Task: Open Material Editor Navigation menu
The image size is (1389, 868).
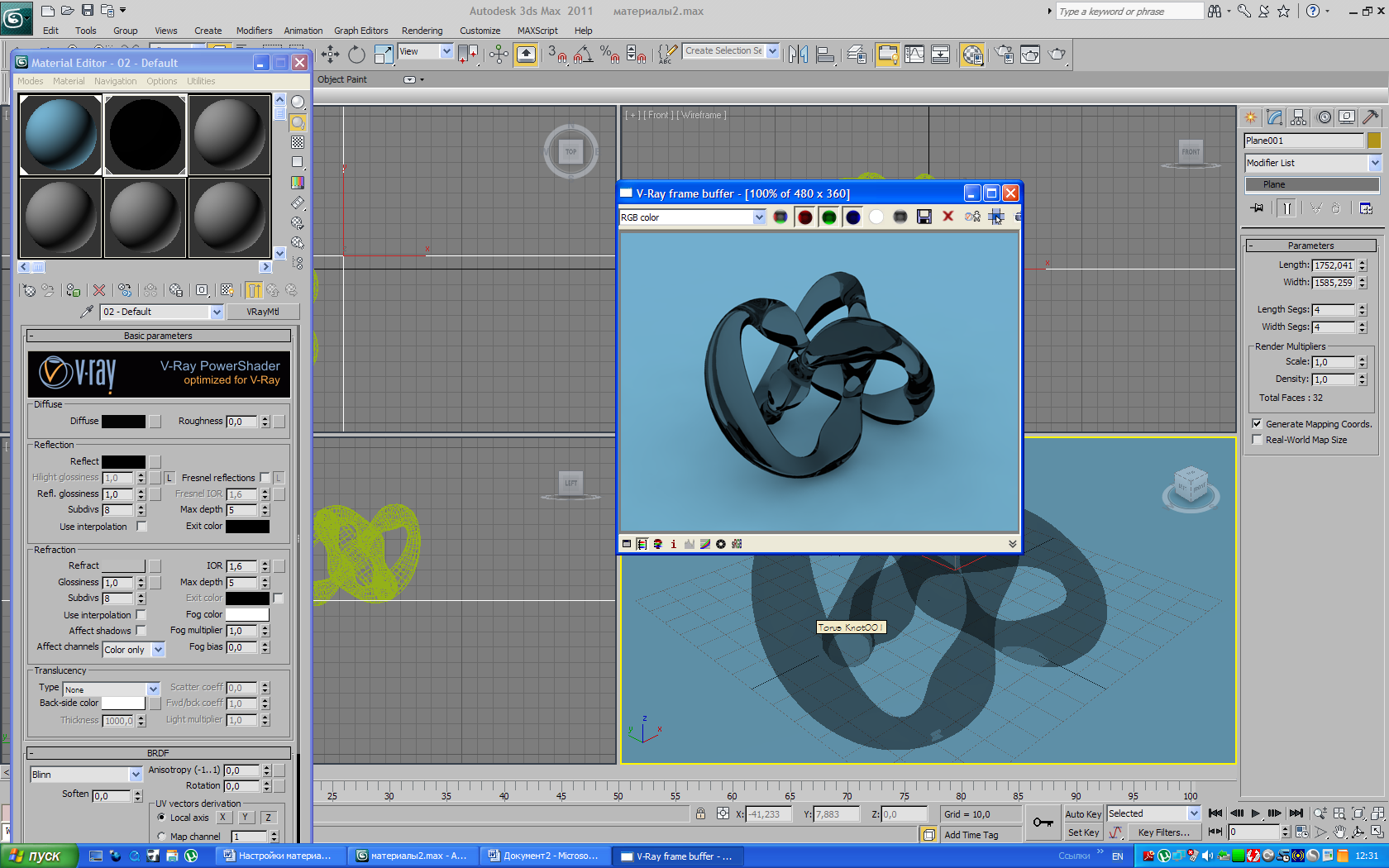Action: [115, 81]
